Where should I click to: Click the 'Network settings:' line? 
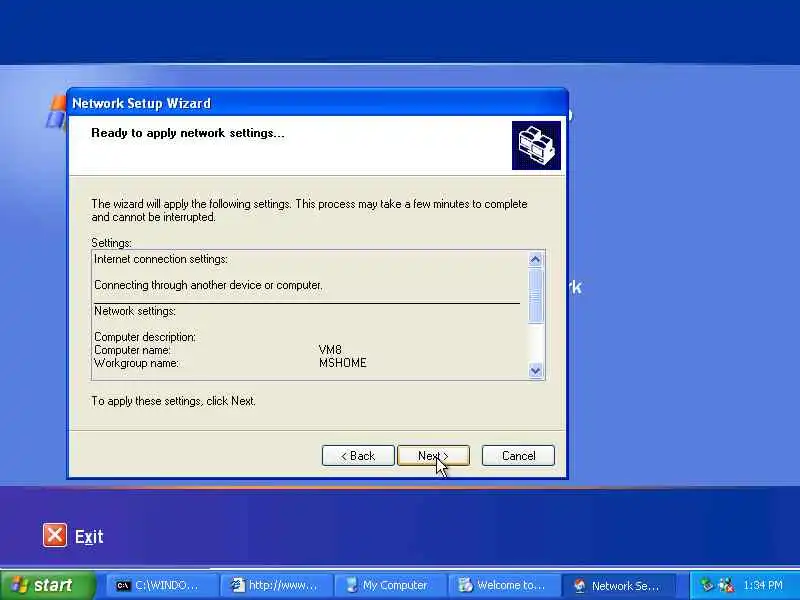click(x=135, y=311)
